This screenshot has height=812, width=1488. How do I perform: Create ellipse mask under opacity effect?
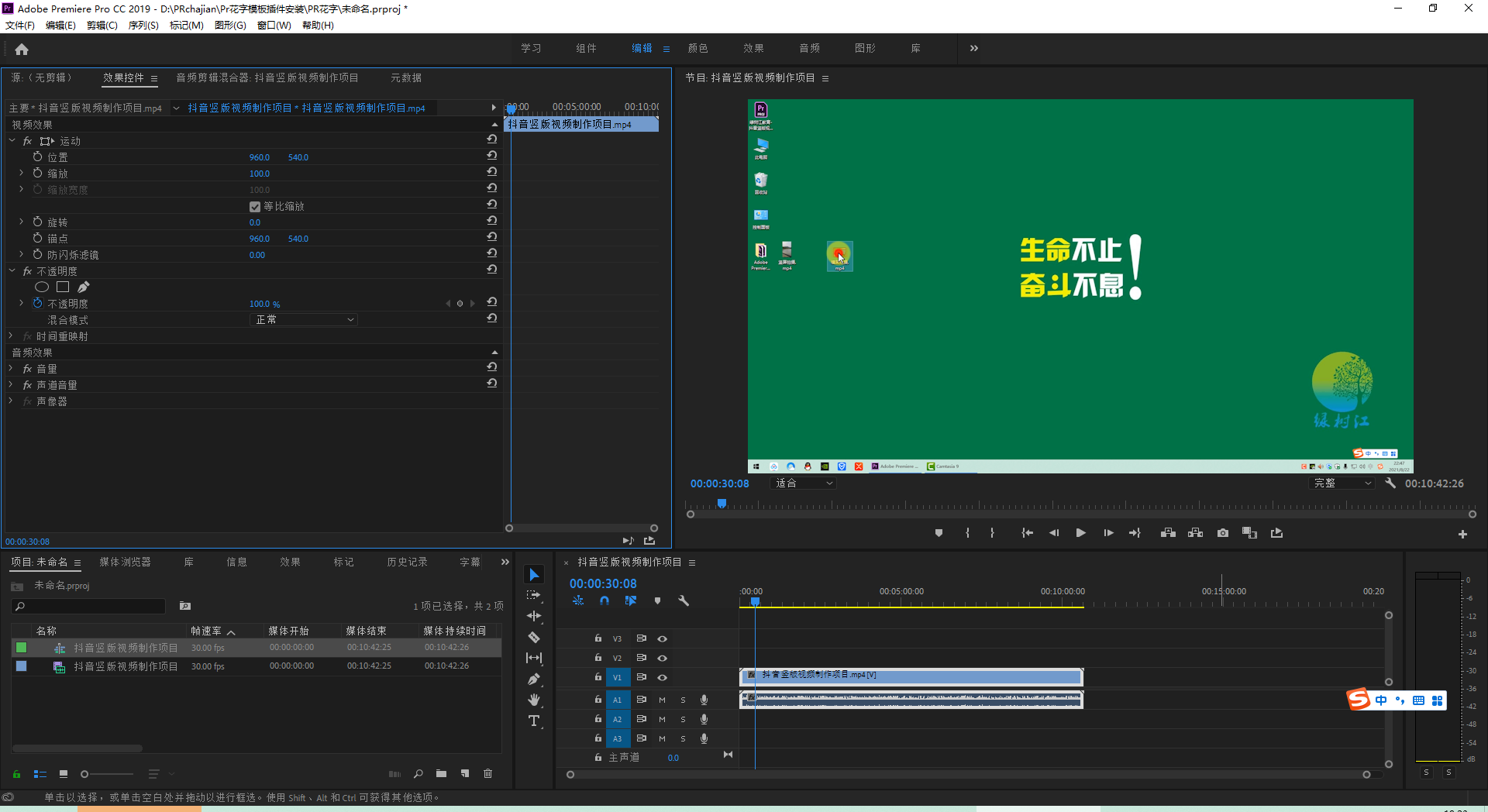(x=42, y=287)
